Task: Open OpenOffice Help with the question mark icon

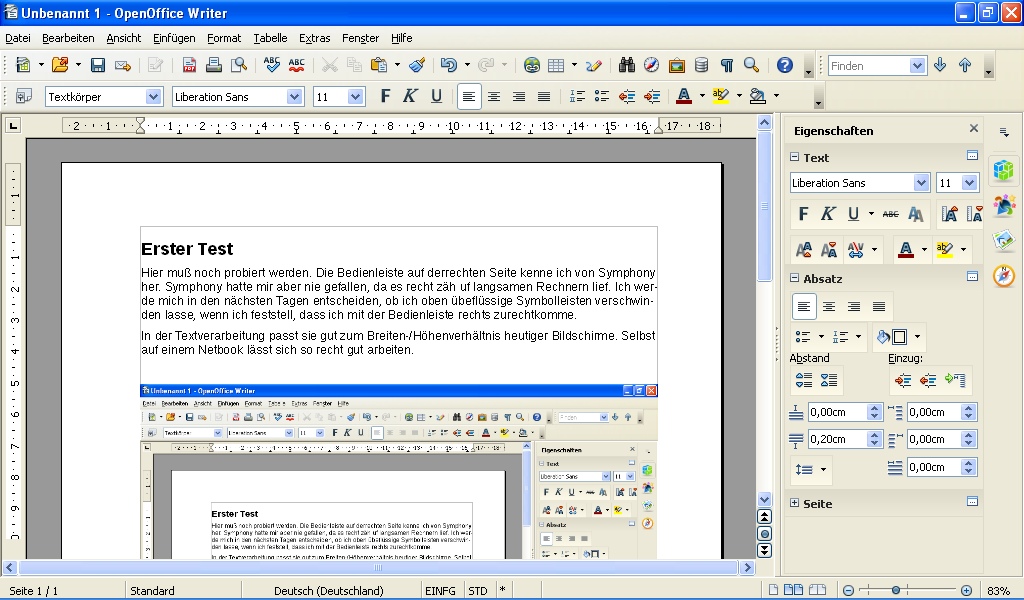Action: click(x=784, y=65)
